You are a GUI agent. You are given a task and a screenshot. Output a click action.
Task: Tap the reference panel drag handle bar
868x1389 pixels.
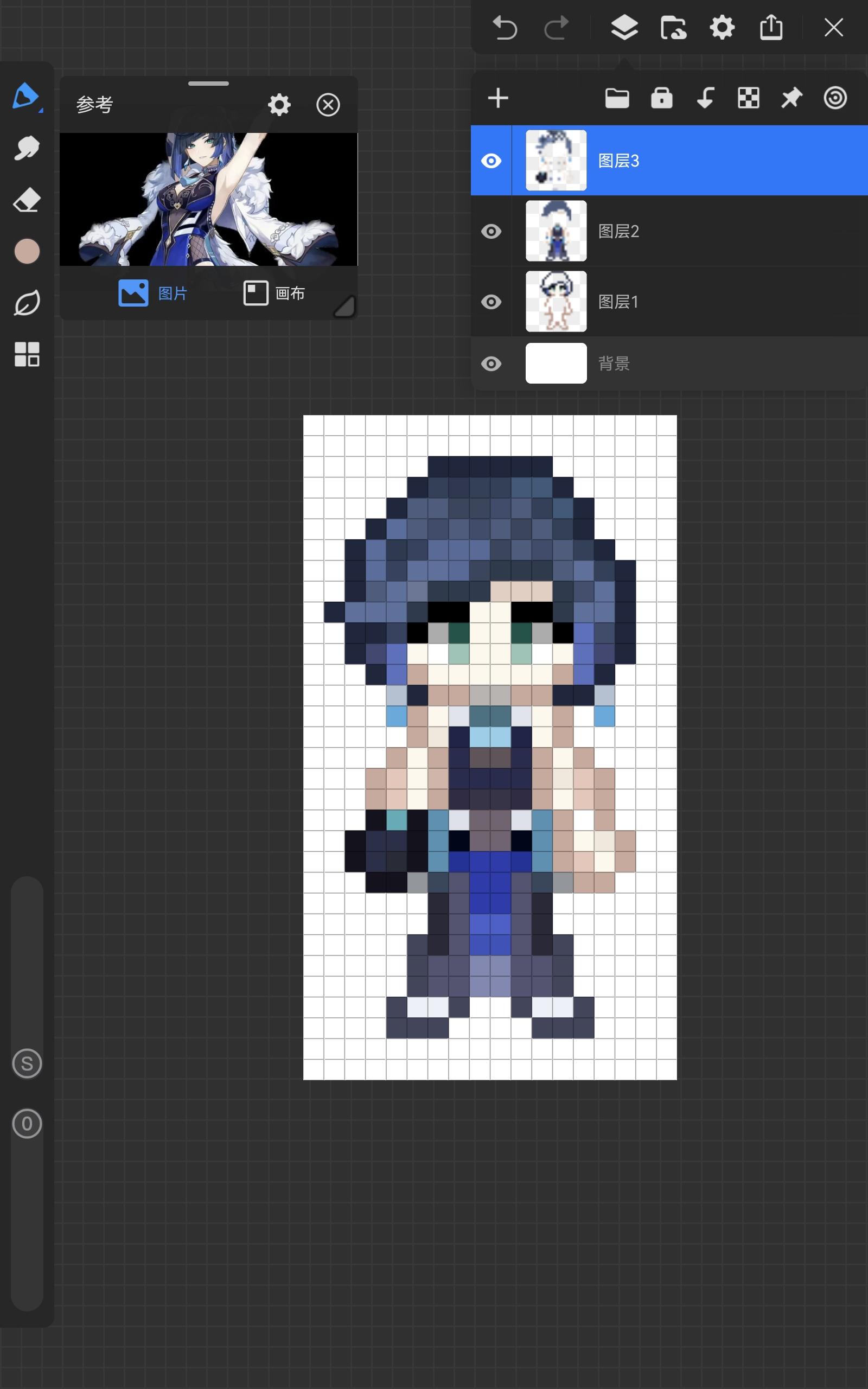(x=208, y=84)
